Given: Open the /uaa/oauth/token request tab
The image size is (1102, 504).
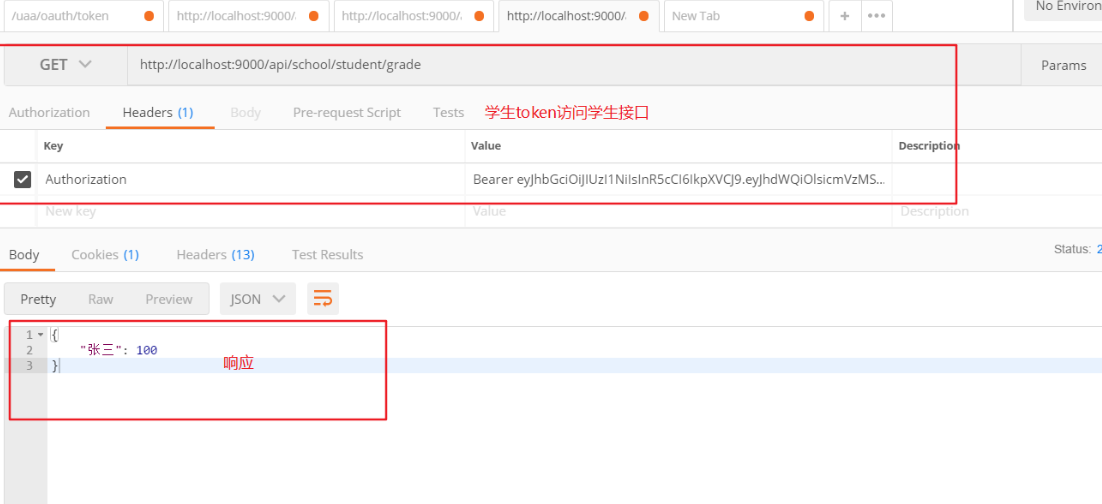Looking at the screenshot, I should 83,16.
